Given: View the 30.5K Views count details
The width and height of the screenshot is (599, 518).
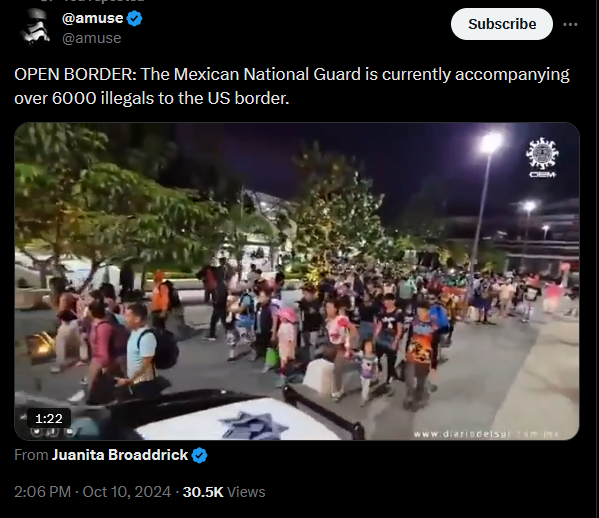Looking at the screenshot, I should [x=224, y=492].
